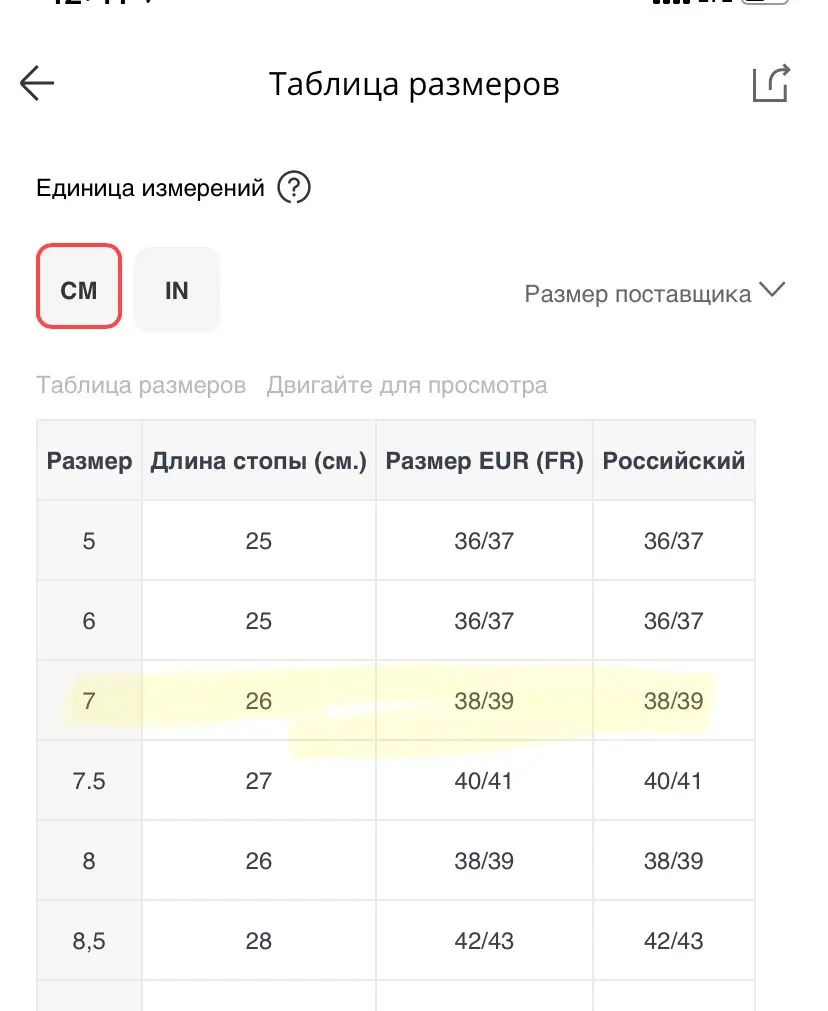Viewport: 828px width, 1011px height.
Task: Select the size 6 row
Action: (89, 621)
